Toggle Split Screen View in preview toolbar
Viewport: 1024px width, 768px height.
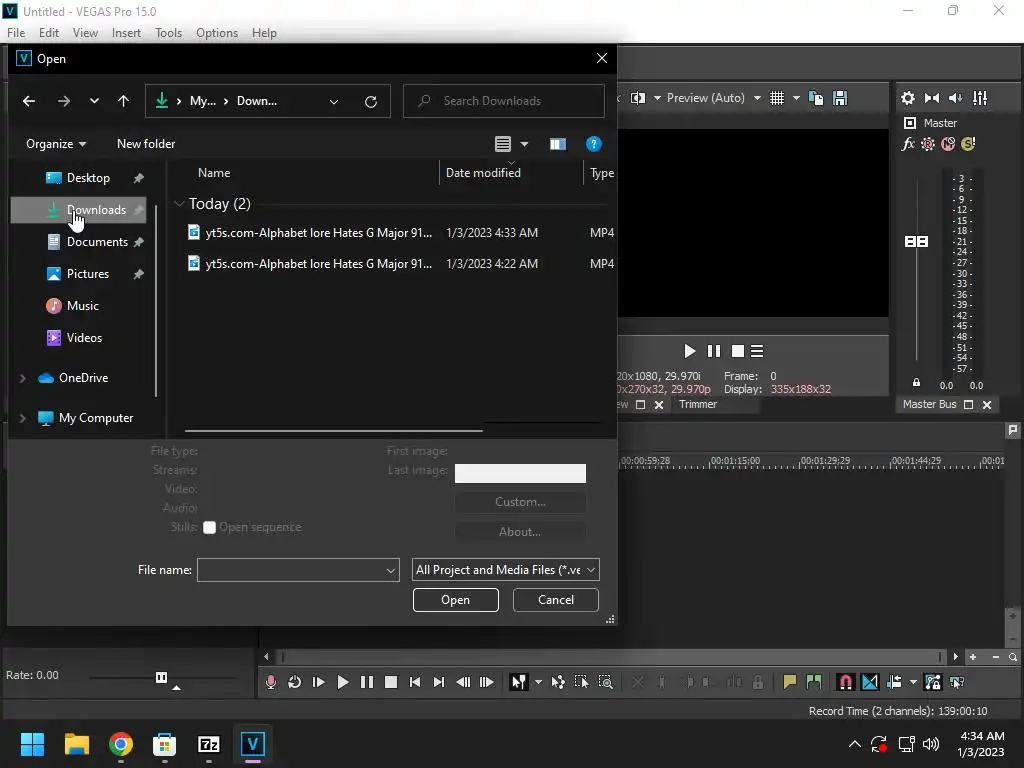(x=638, y=98)
